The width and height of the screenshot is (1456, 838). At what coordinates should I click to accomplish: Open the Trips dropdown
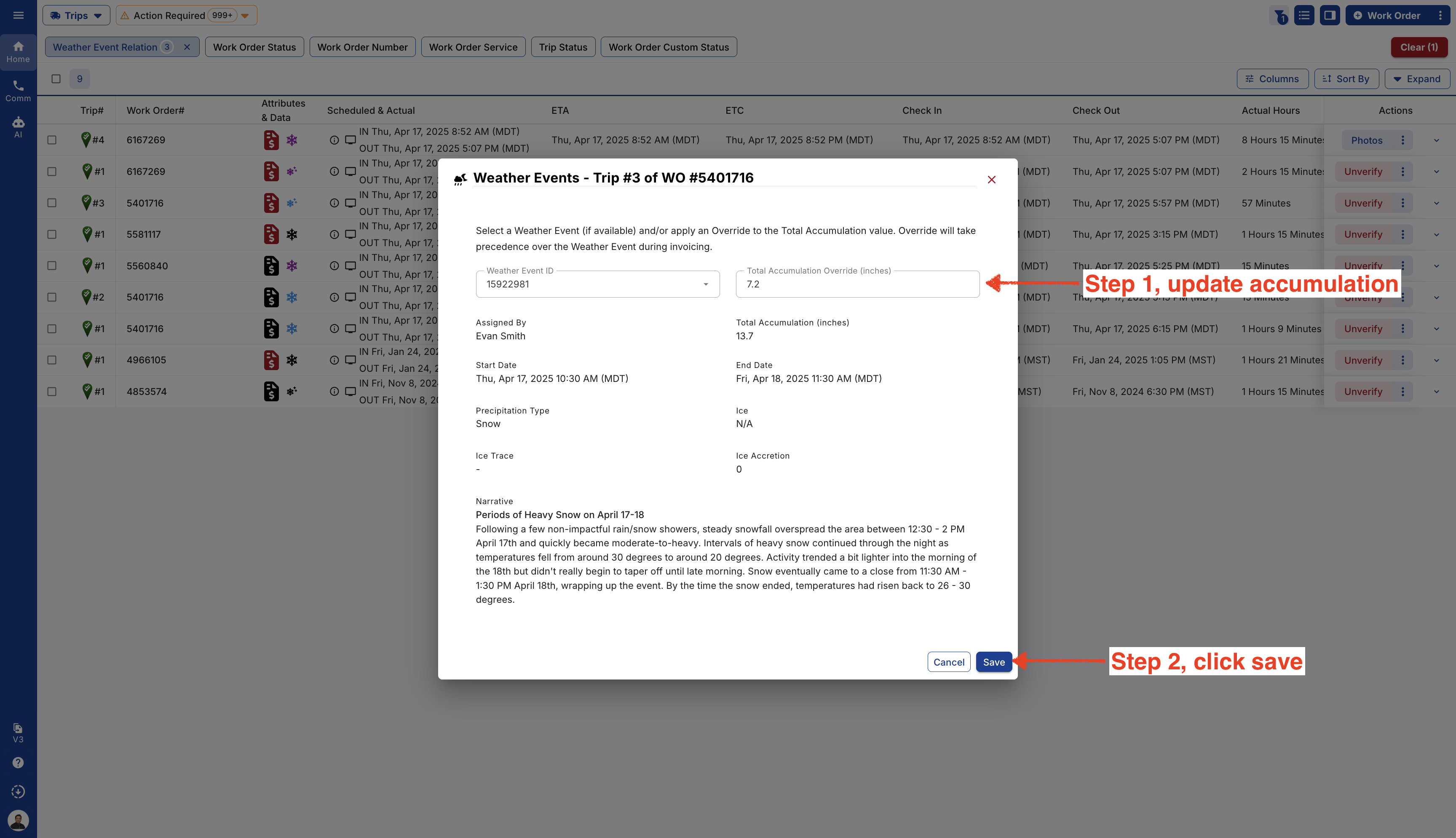tap(77, 16)
